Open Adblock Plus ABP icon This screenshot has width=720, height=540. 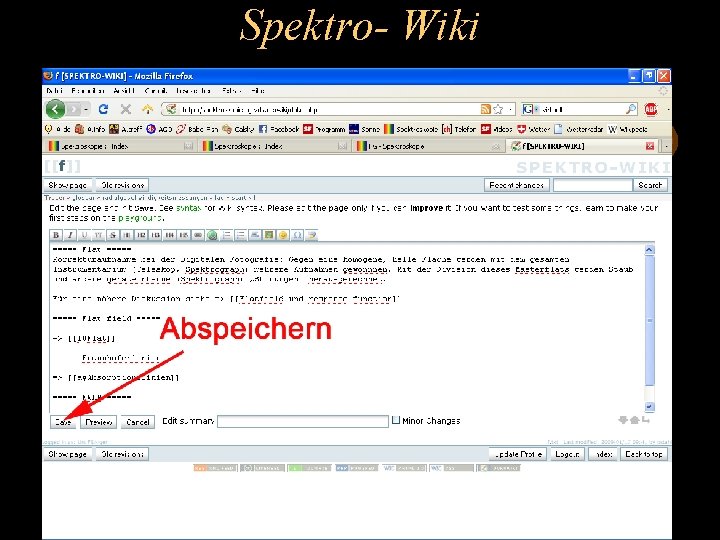pos(651,109)
